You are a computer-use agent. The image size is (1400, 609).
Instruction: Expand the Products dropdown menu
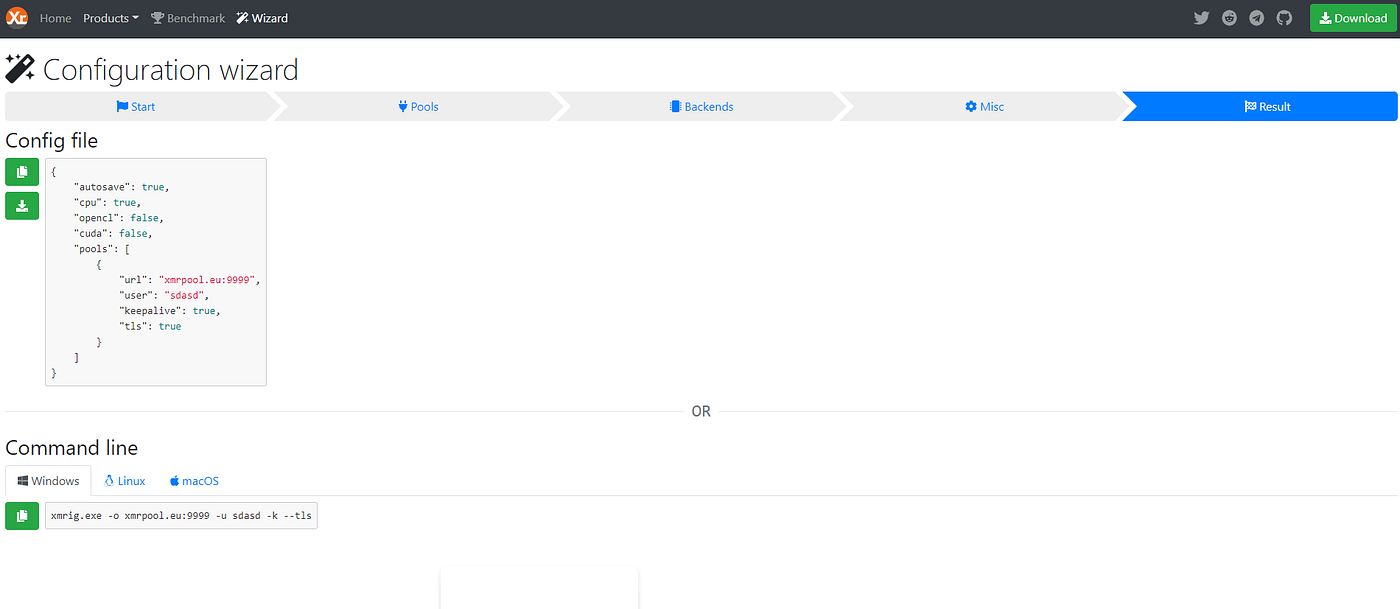(x=111, y=18)
